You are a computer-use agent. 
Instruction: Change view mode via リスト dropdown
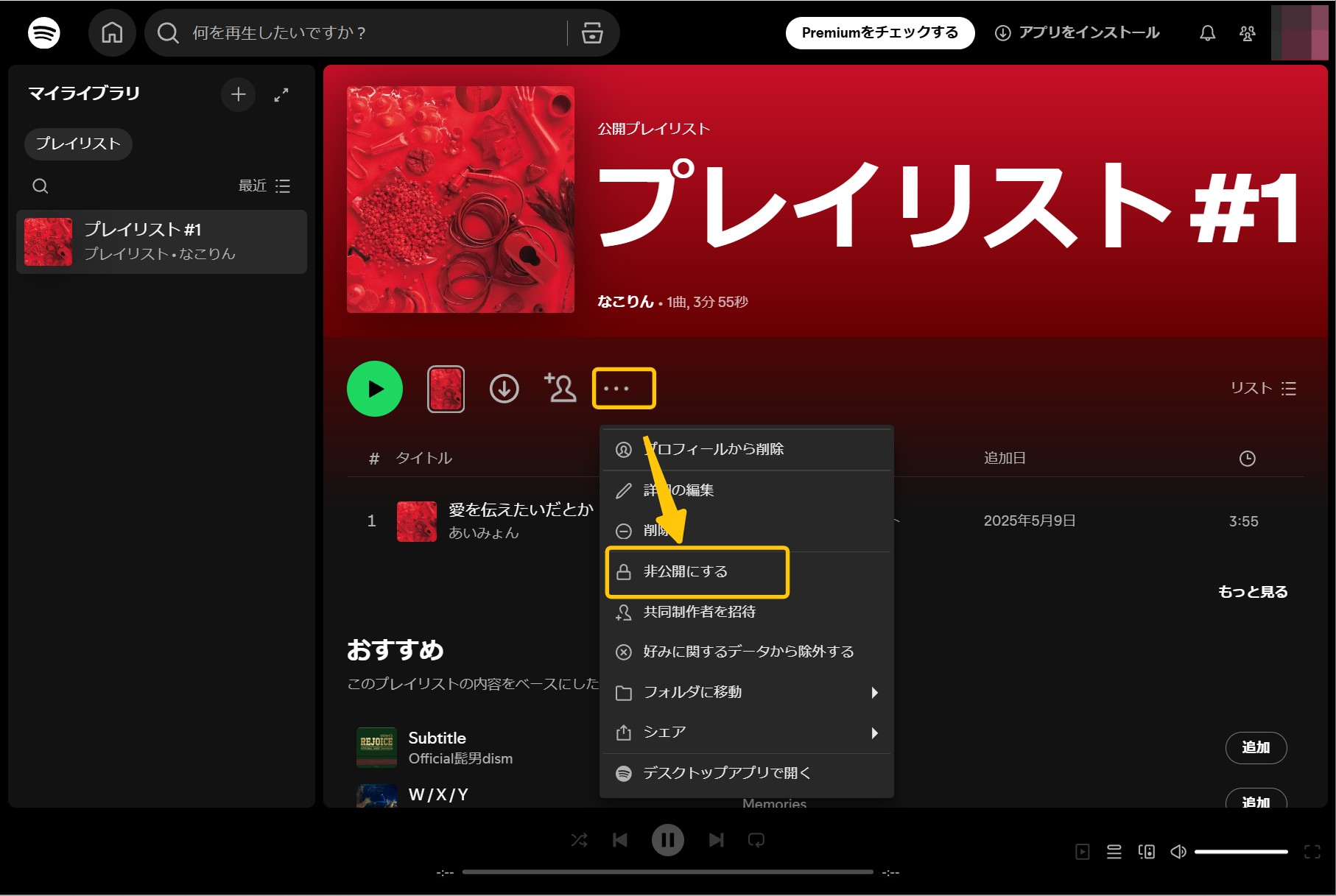pos(1263,389)
